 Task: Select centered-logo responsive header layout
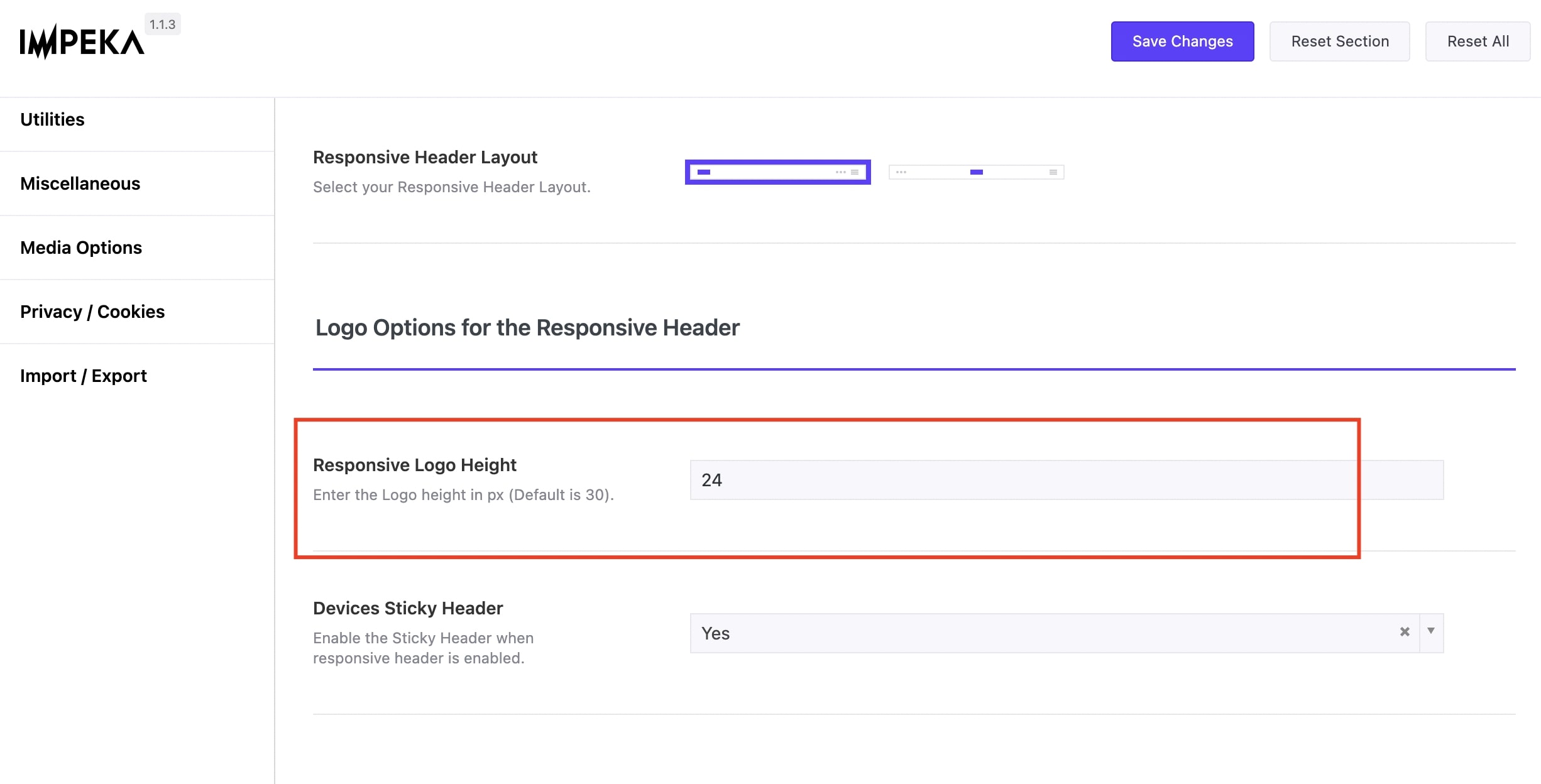(976, 172)
